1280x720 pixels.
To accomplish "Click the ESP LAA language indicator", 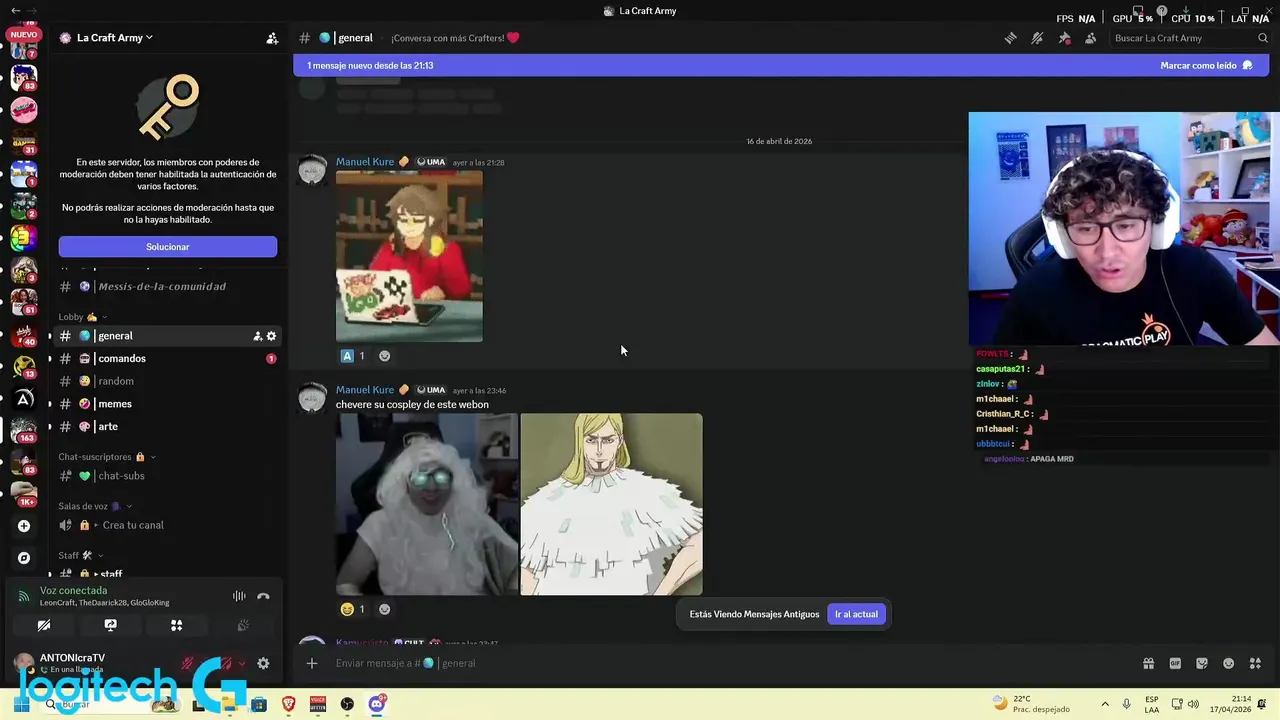I will (1152, 704).
